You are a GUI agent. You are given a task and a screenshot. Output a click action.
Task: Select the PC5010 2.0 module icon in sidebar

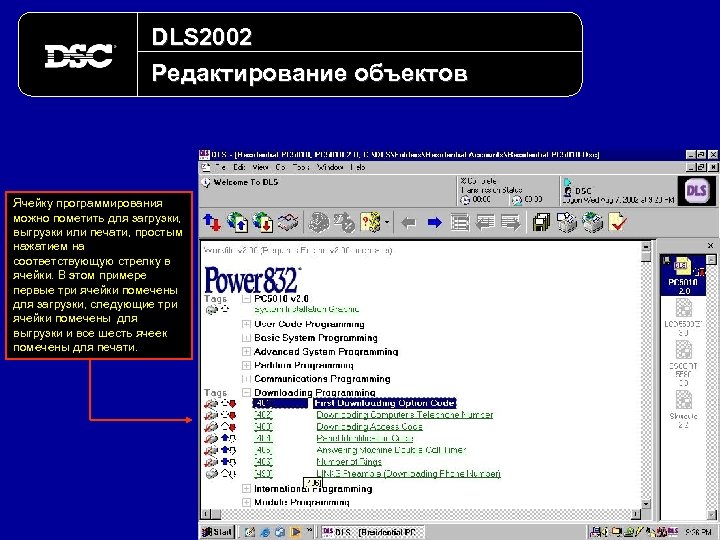coord(683,276)
